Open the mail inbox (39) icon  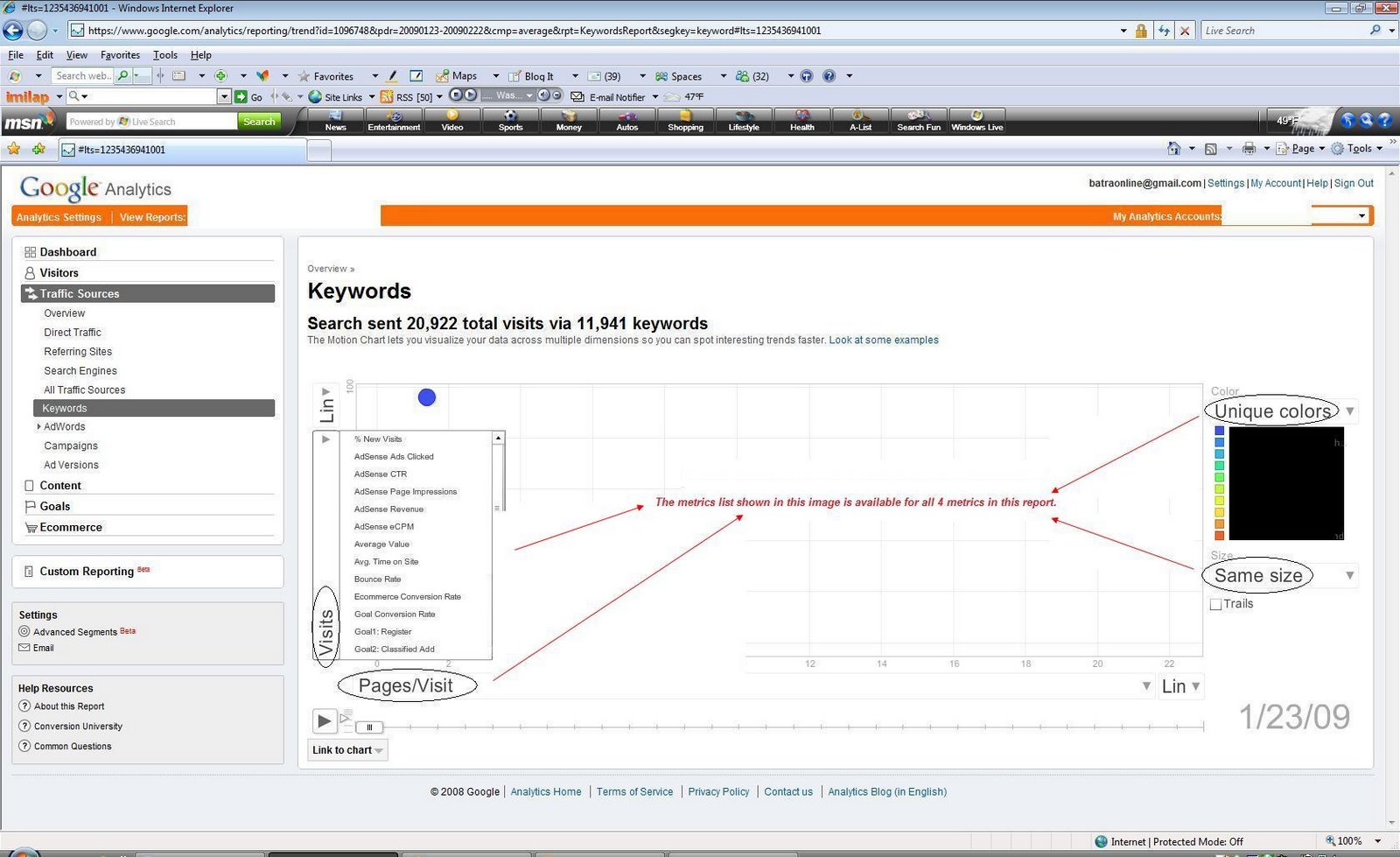click(x=604, y=76)
